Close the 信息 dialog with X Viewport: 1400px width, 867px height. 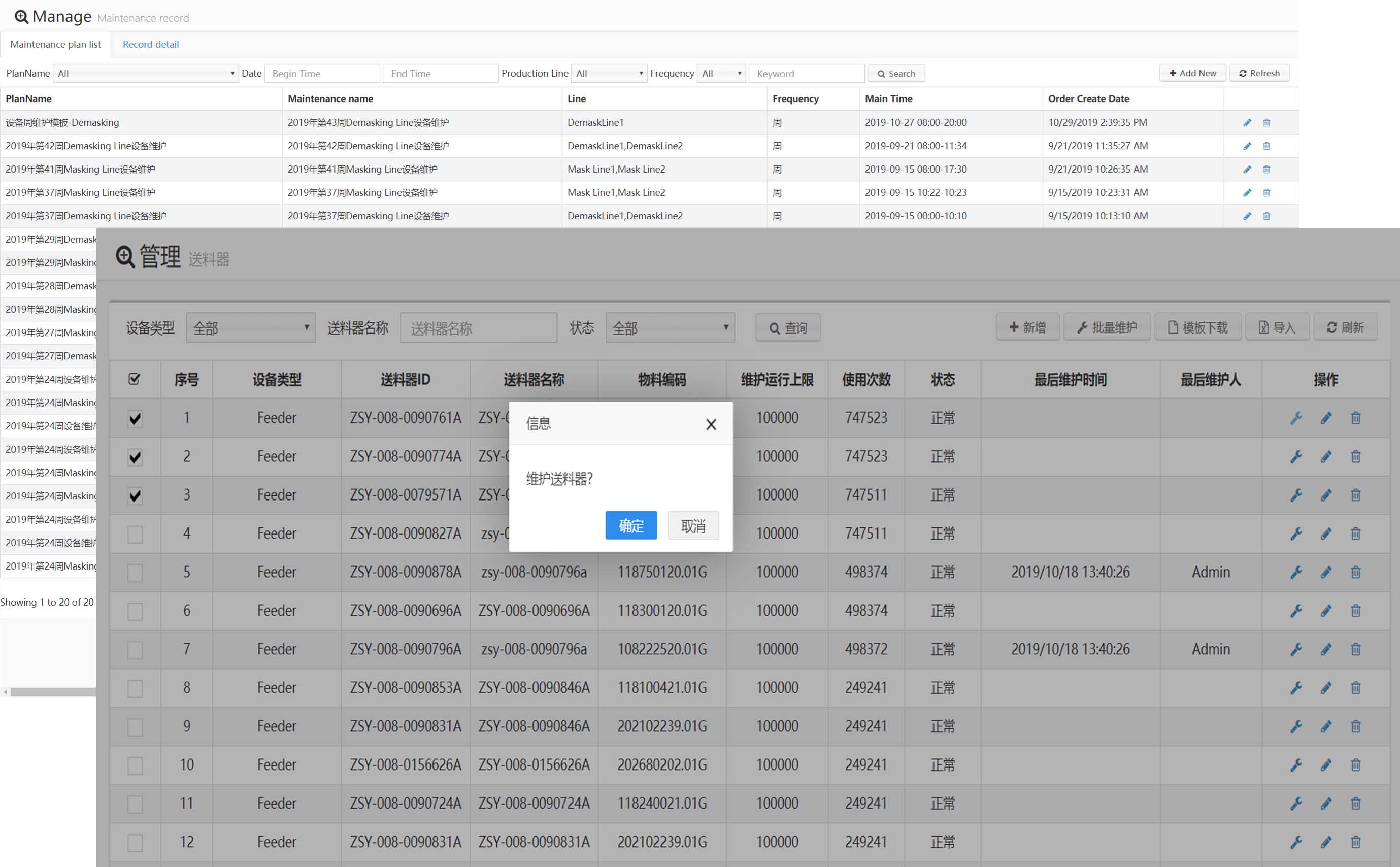click(711, 425)
